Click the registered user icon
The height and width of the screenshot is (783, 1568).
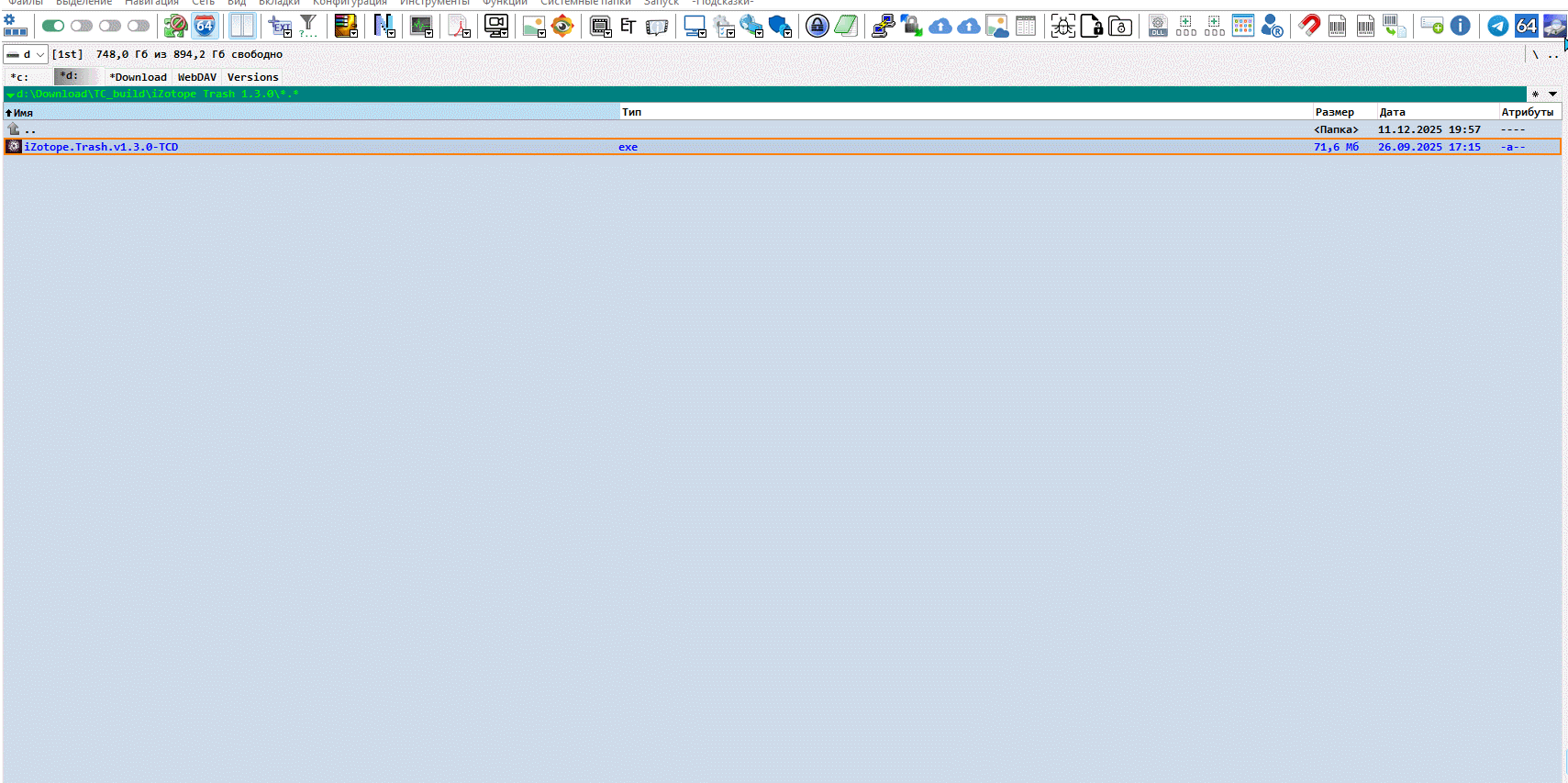click(x=1272, y=26)
